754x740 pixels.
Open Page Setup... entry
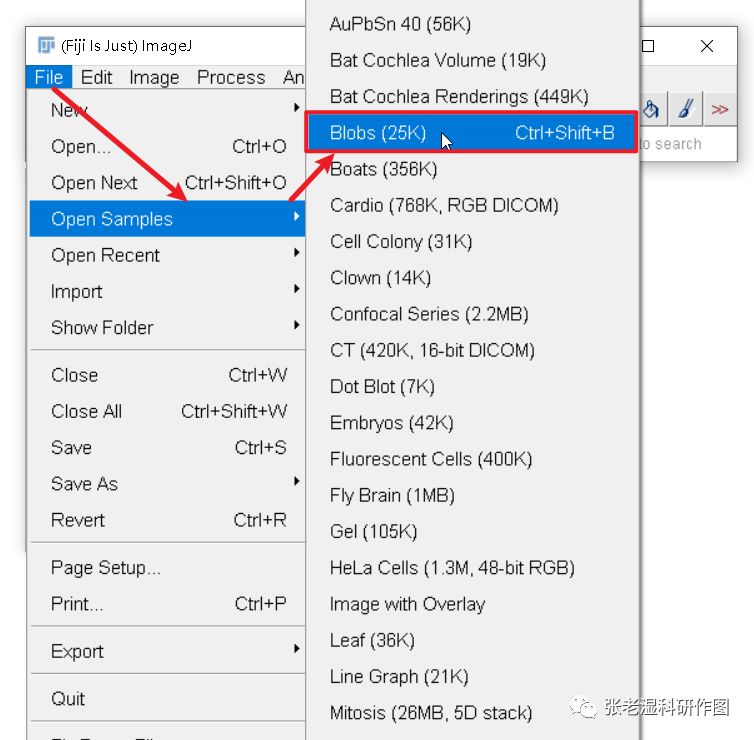(167, 567)
